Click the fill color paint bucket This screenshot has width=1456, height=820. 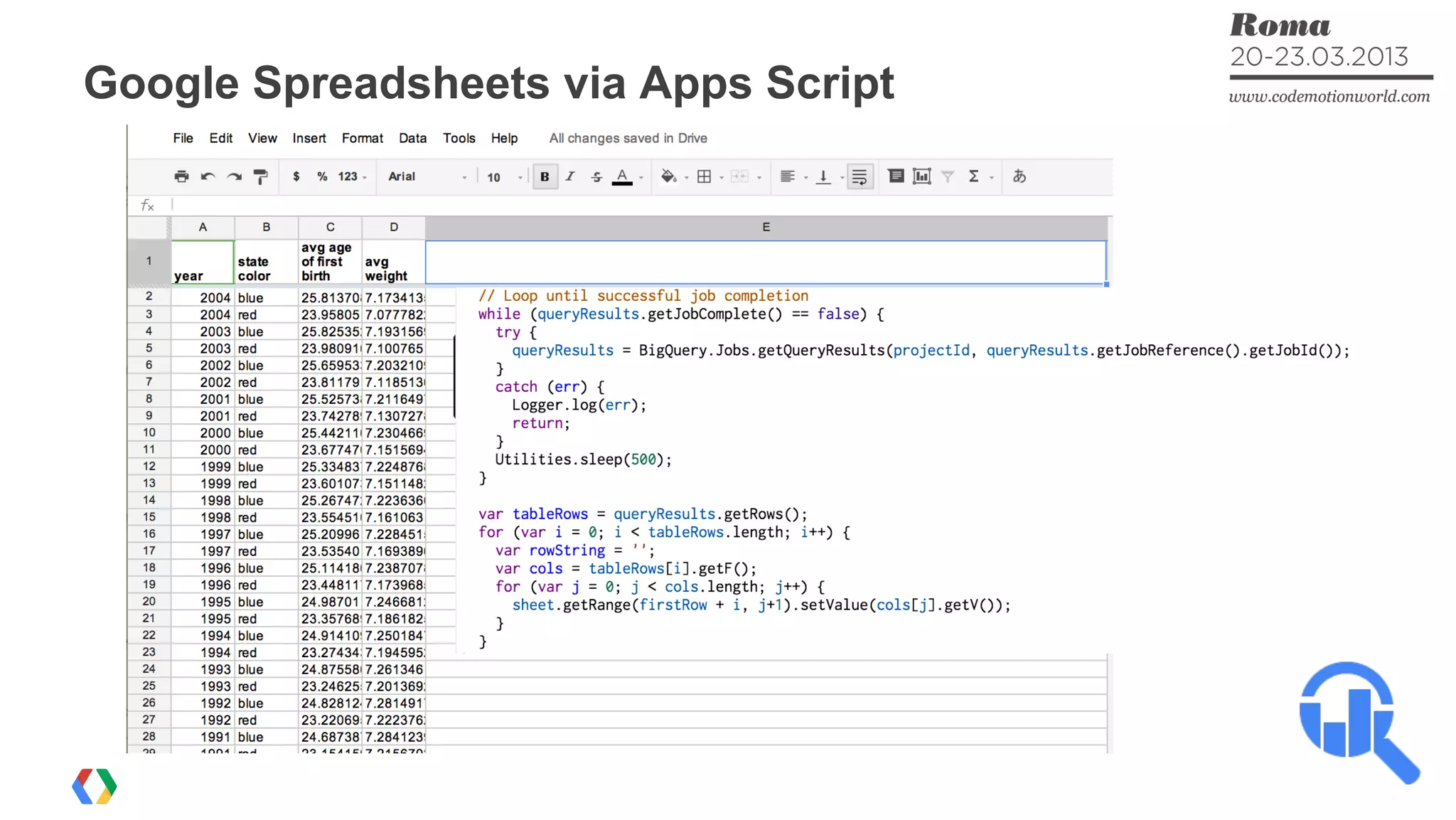tap(668, 176)
